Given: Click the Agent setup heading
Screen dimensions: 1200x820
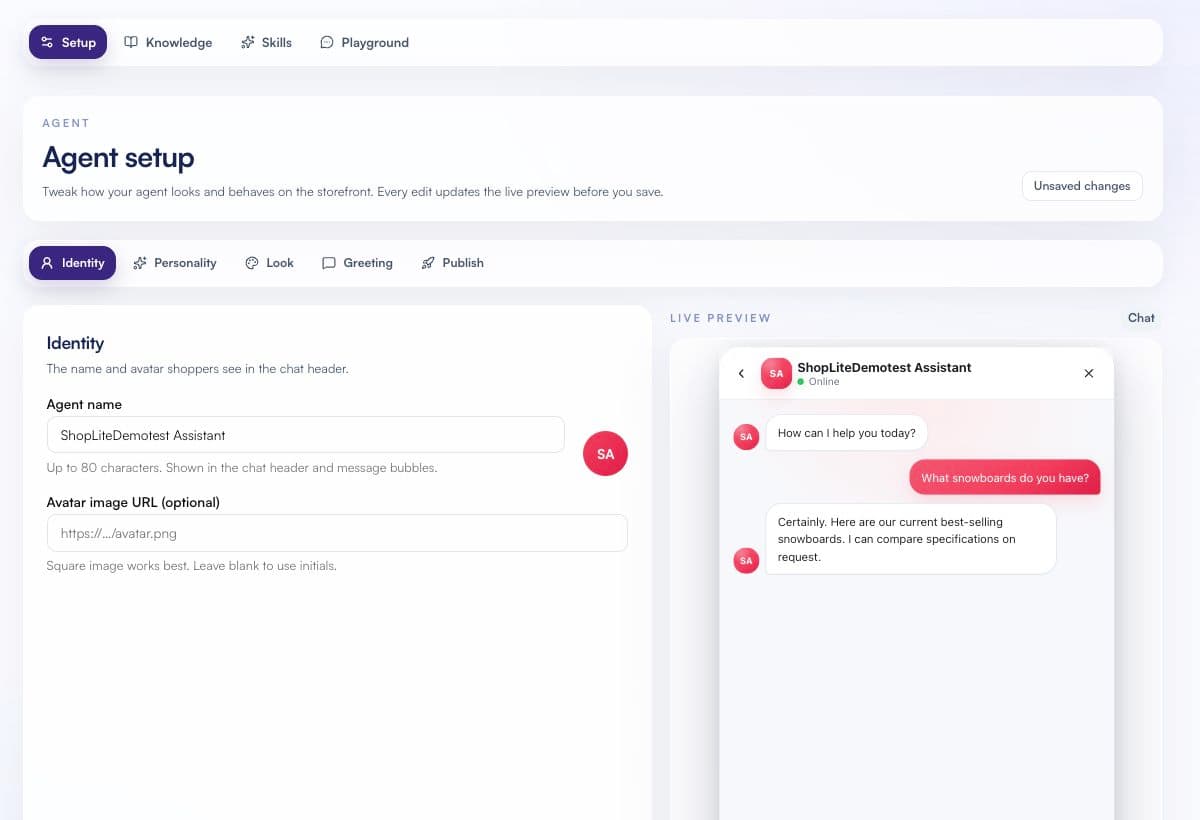Looking at the screenshot, I should (118, 158).
